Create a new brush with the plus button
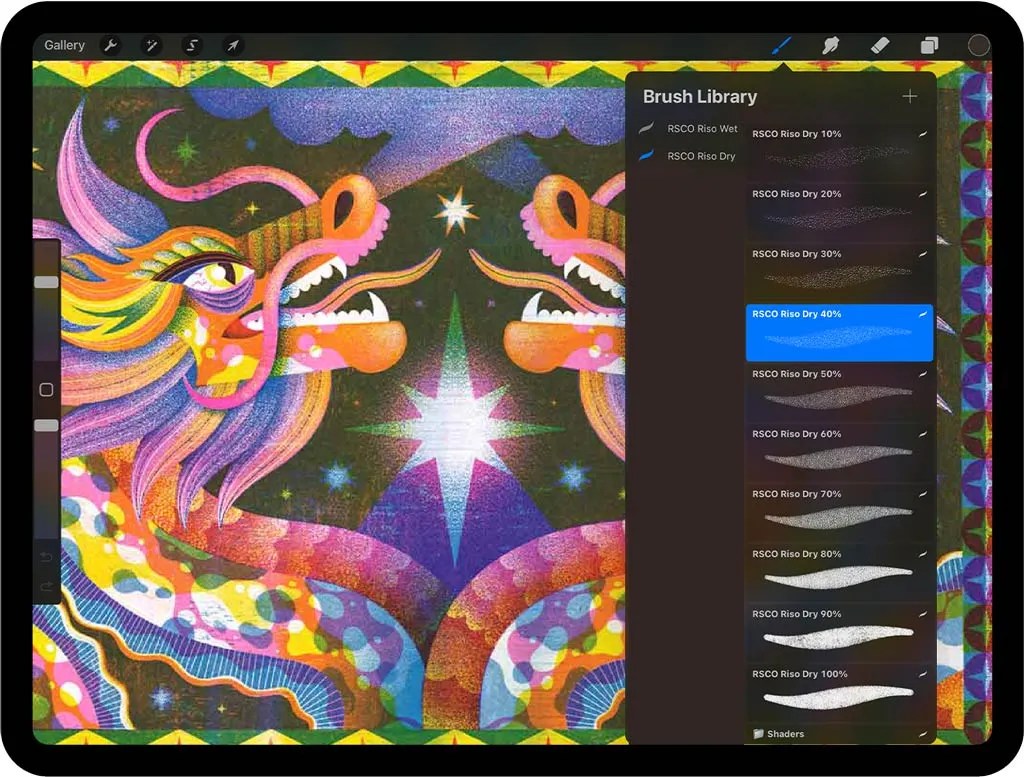The width and height of the screenshot is (1024, 777). coord(910,96)
